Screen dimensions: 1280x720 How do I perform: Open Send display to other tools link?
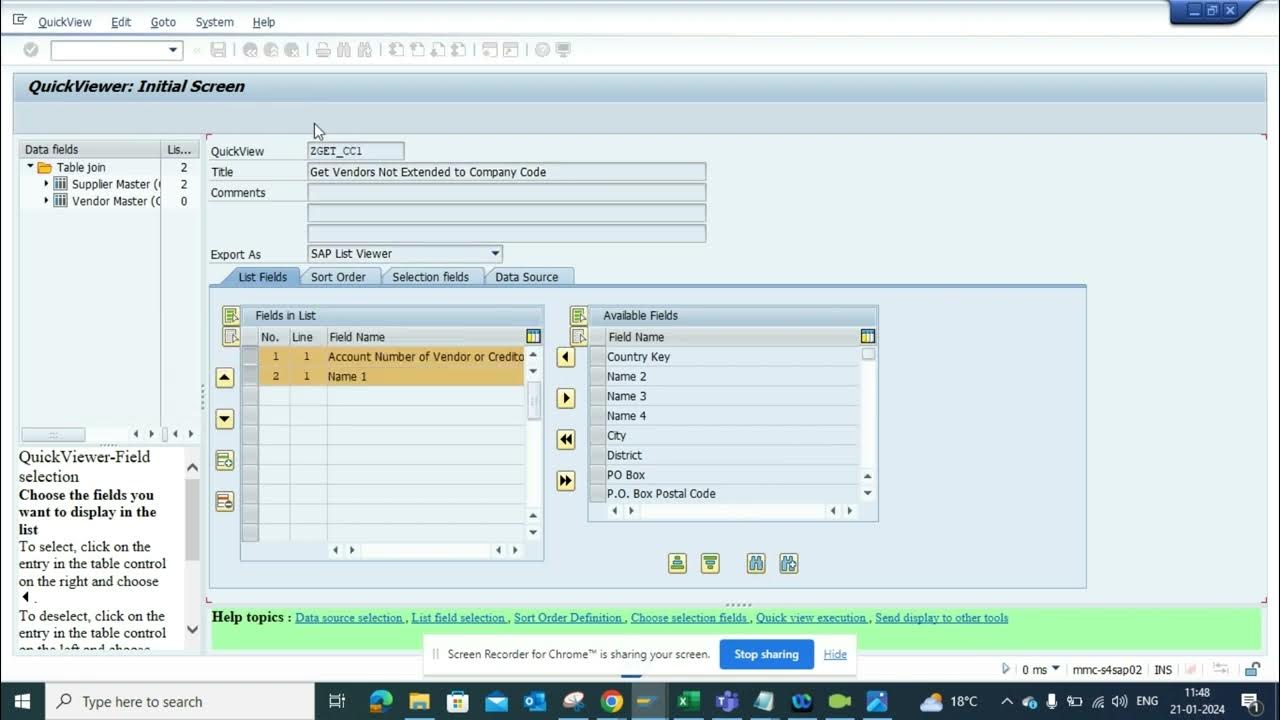click(941, 618)
